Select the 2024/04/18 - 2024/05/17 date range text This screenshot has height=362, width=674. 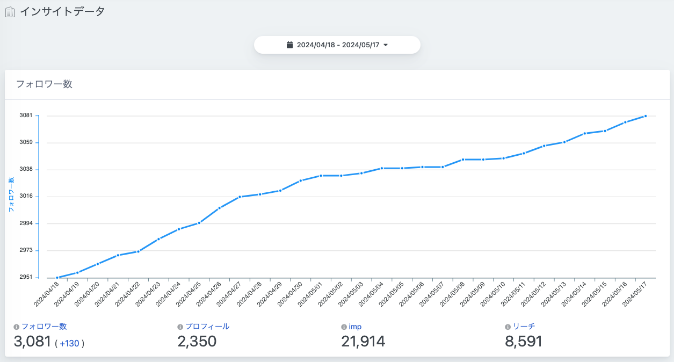tap(338, 45)
